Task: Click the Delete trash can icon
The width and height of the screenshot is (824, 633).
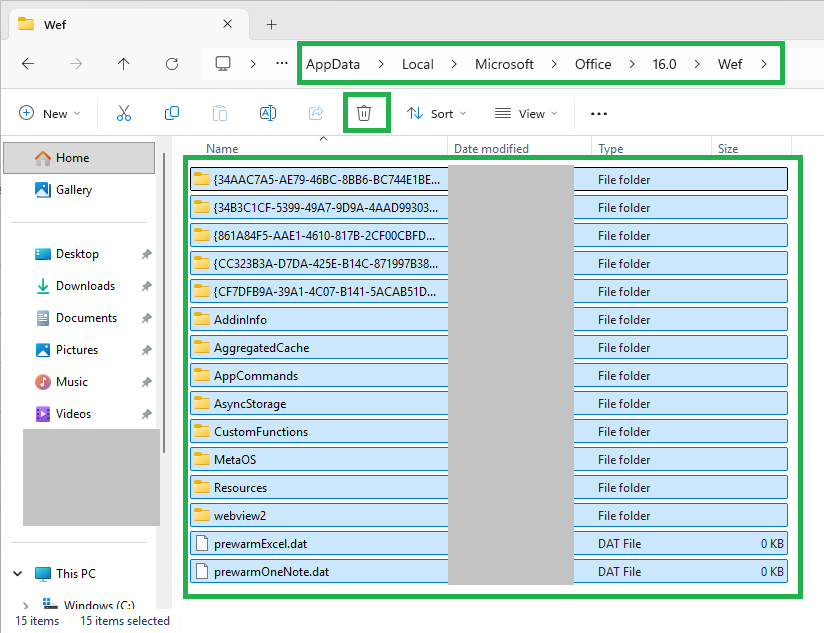Action: tap(364, 113)
